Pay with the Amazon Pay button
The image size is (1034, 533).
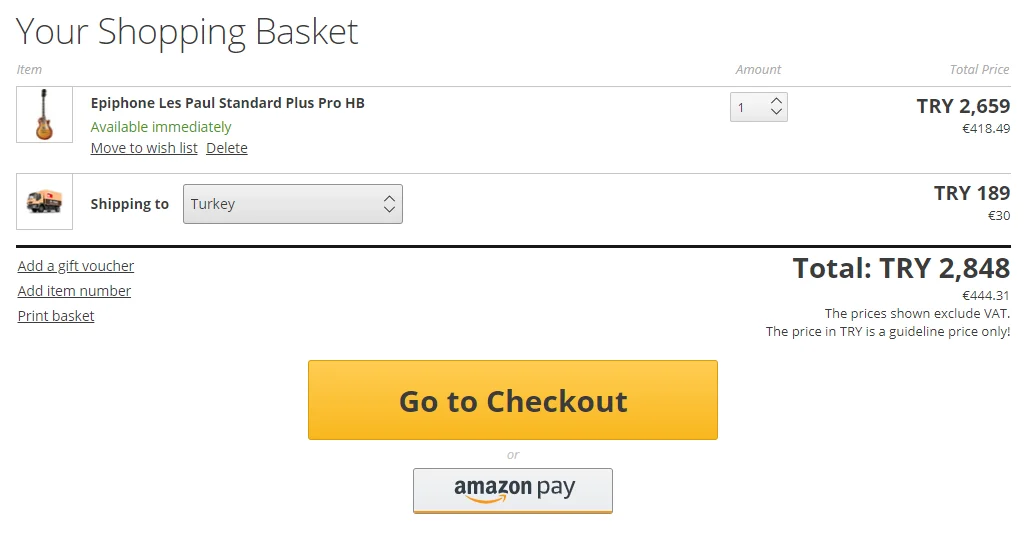(513, 490)
